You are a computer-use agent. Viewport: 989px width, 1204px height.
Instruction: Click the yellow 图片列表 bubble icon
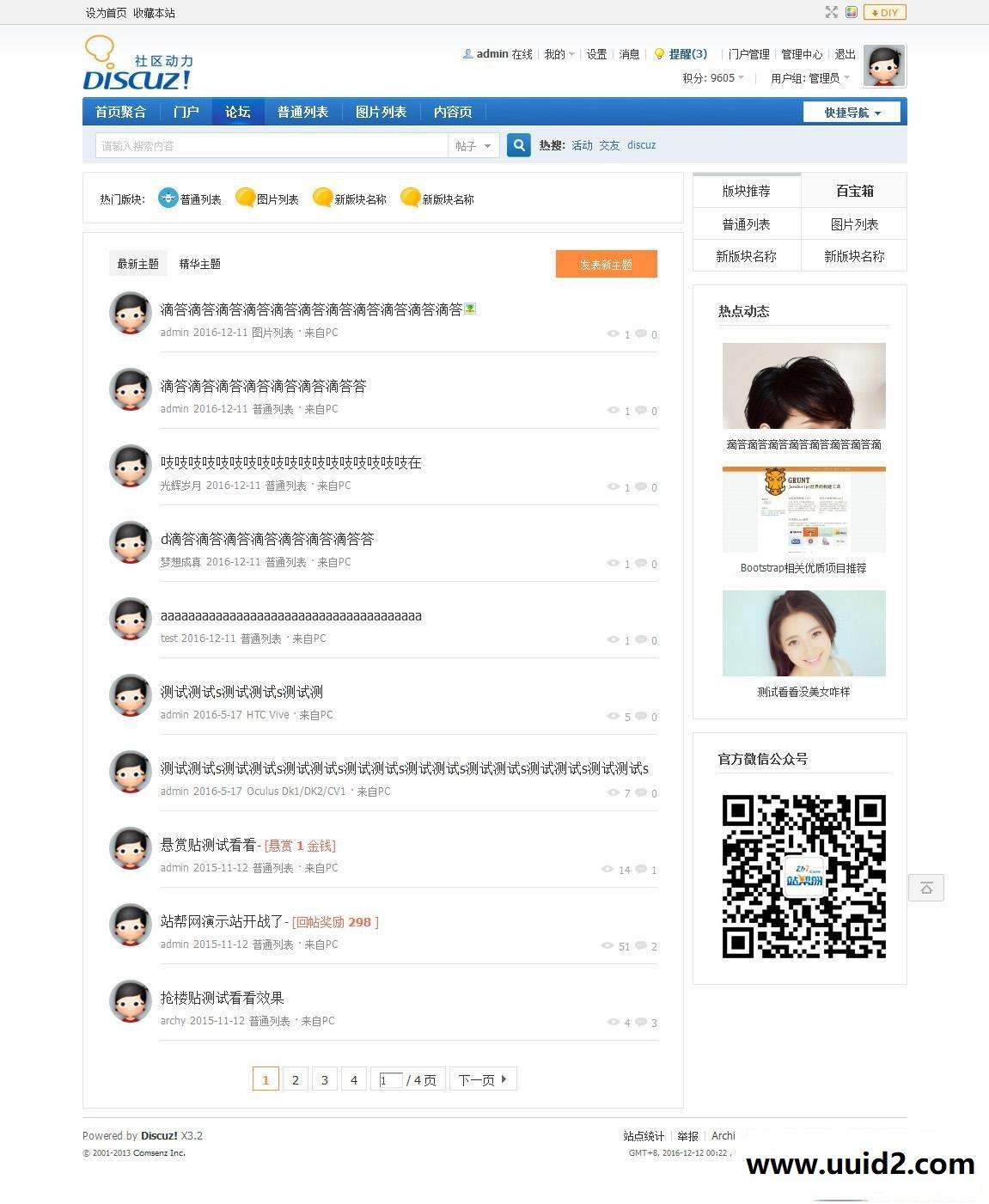[244, 198]
